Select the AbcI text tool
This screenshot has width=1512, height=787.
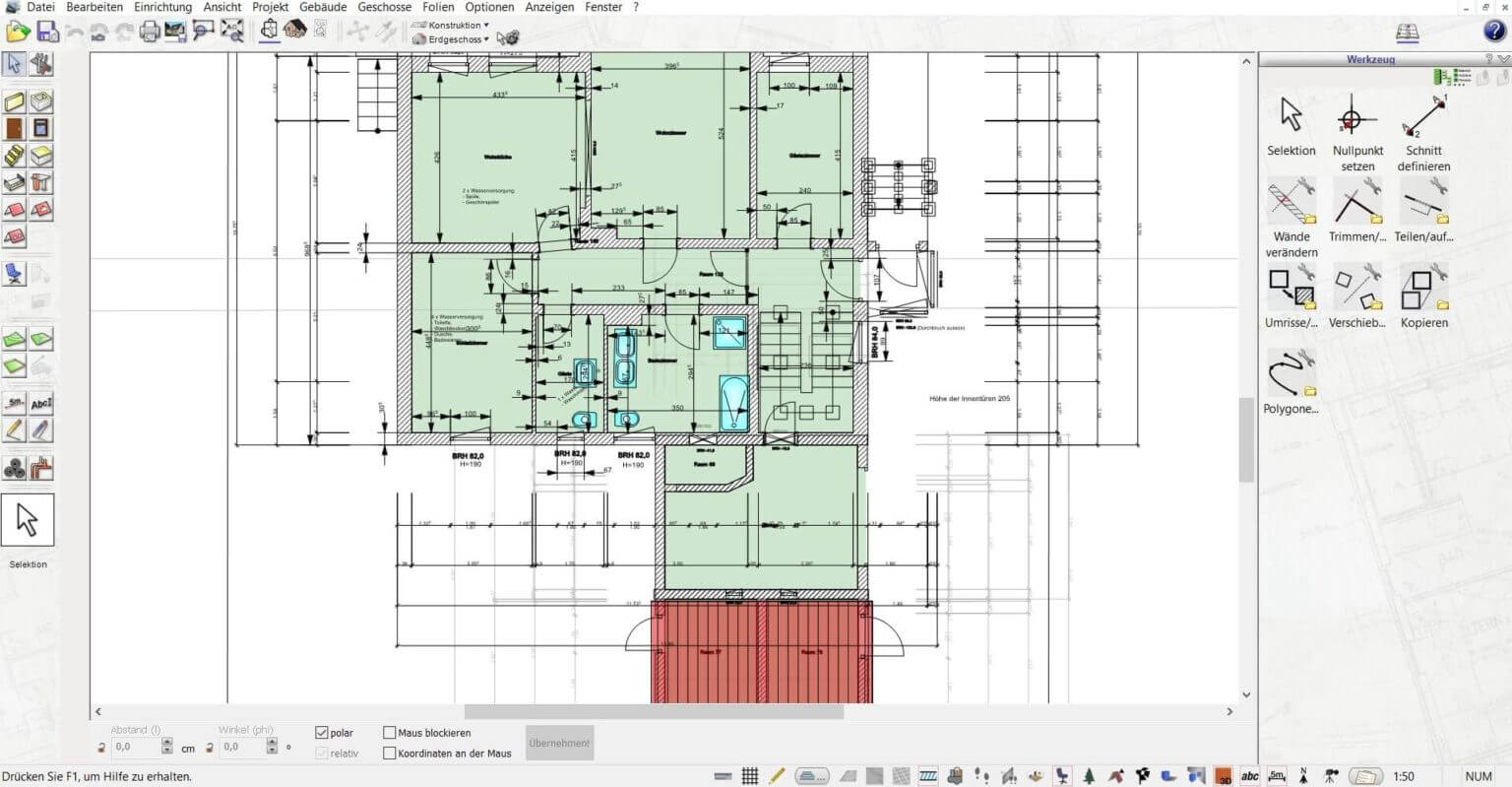click(x=40, y=403)
